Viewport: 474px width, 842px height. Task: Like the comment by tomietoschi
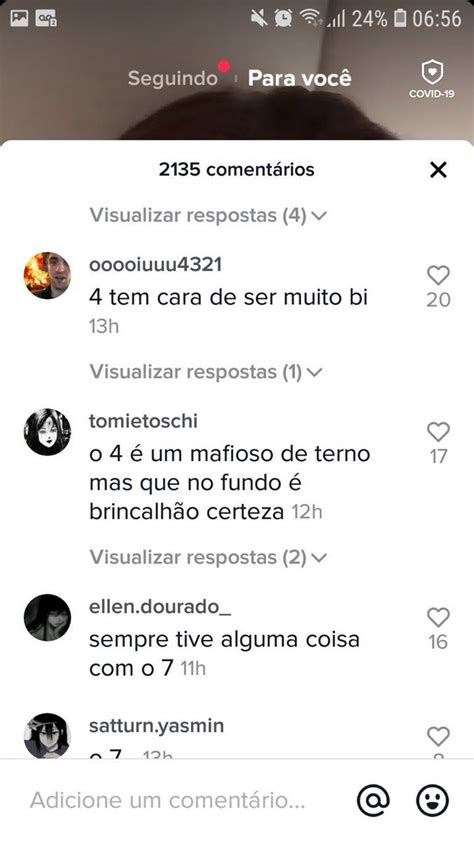pos(438,432)
